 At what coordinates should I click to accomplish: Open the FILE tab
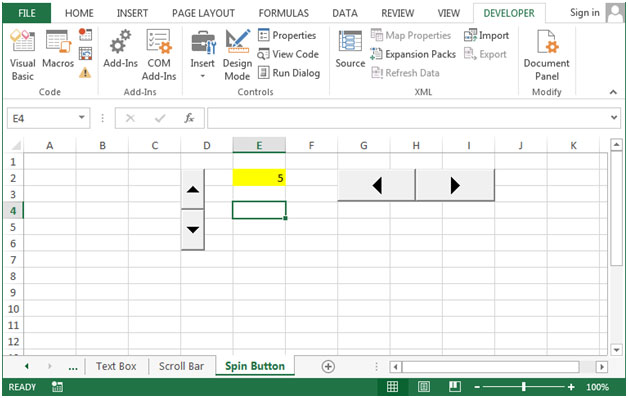click(27, 13)
